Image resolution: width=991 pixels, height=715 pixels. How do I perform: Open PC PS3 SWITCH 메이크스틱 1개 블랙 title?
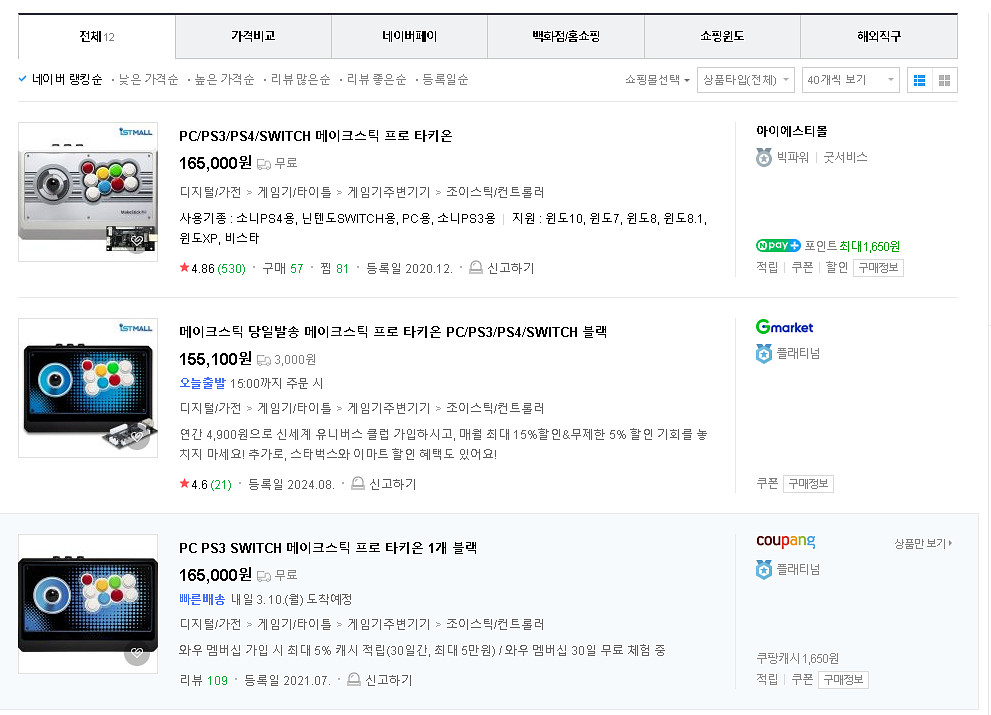tap(328, 548)
